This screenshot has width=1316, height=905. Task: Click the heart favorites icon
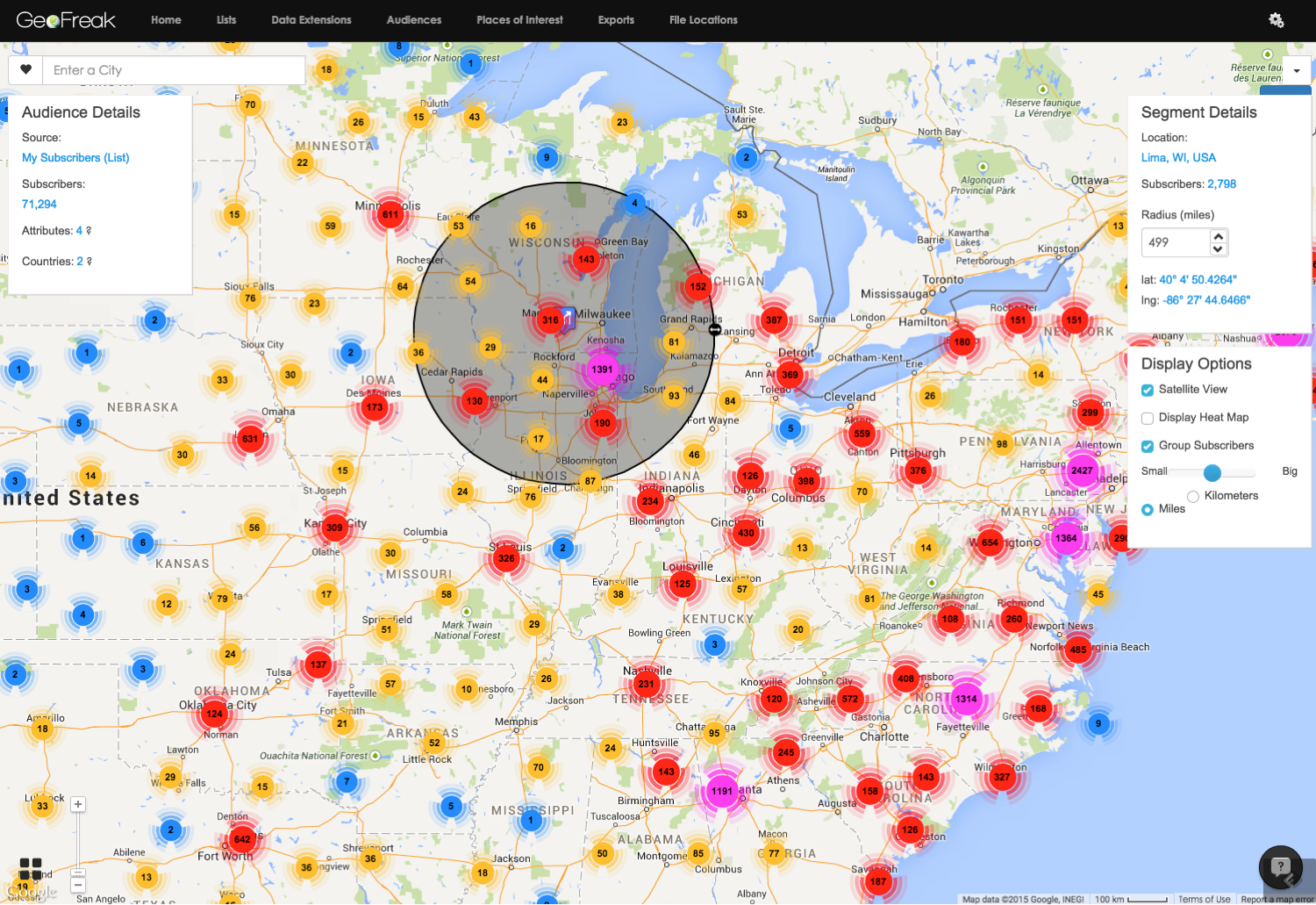coord(25,70)
